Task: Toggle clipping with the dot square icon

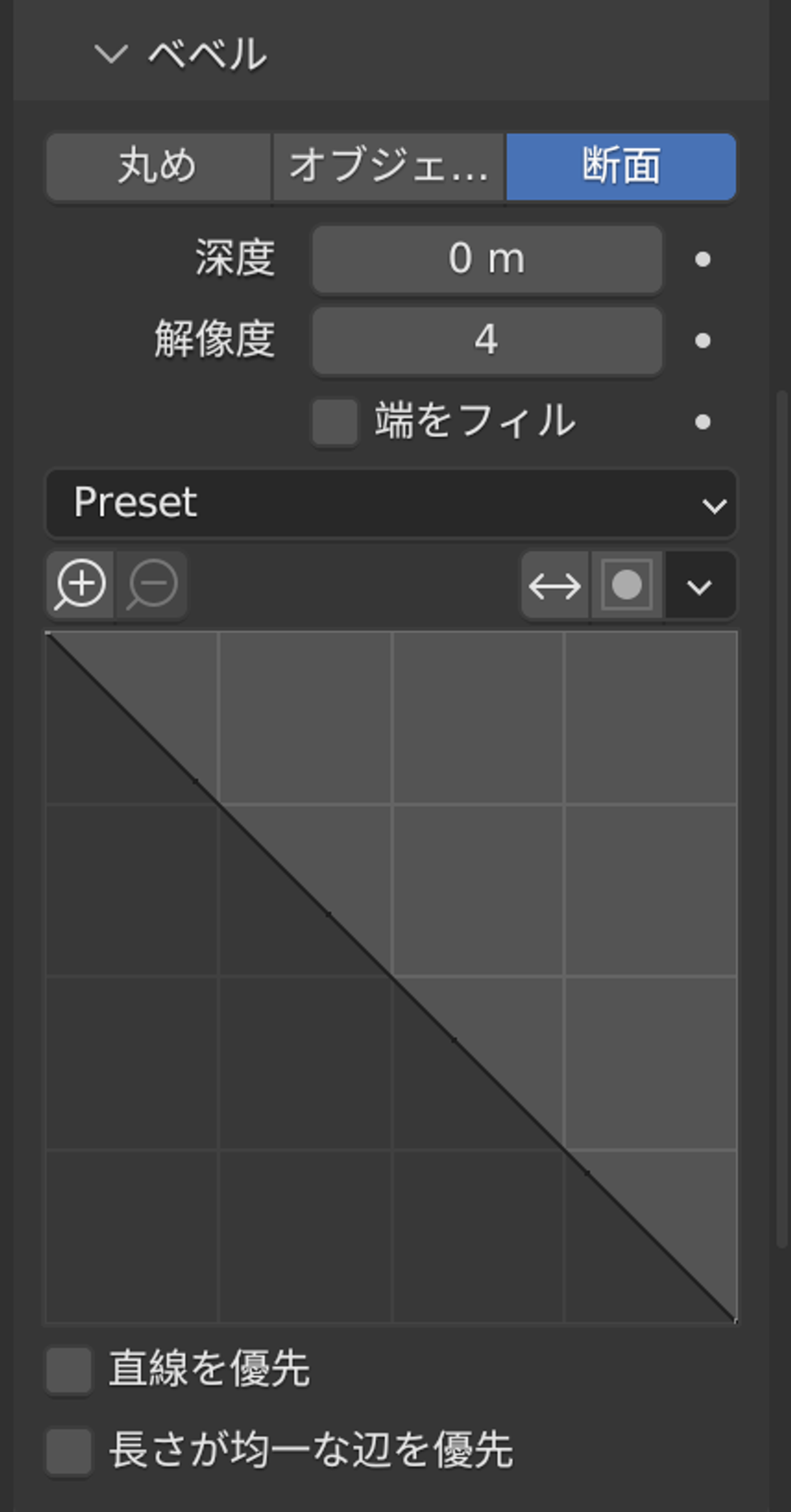Action: click(627, 585)
